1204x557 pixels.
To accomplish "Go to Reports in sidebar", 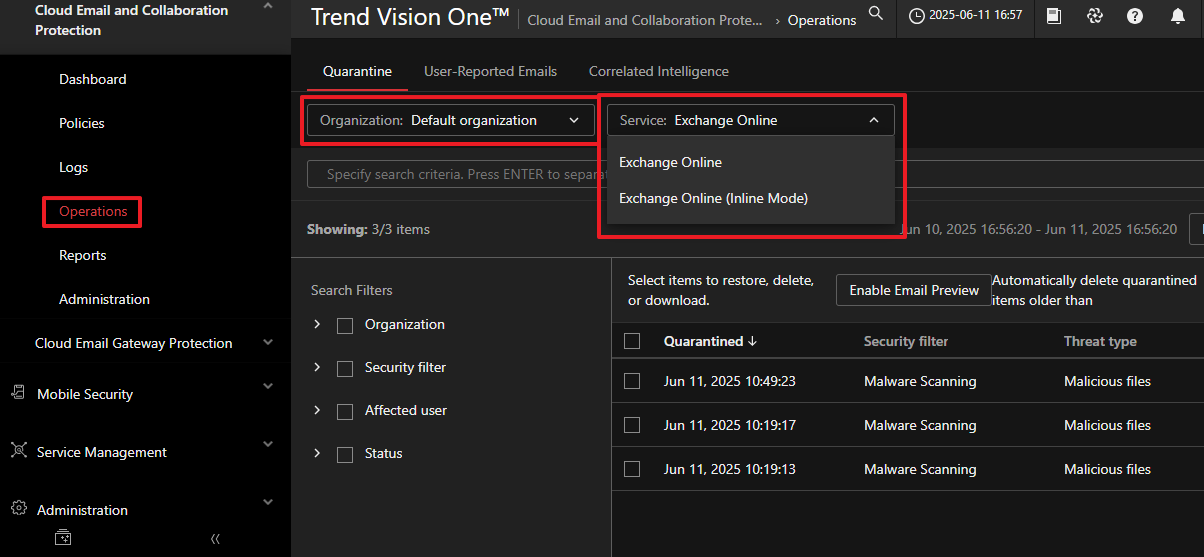I will pos(82,255).
